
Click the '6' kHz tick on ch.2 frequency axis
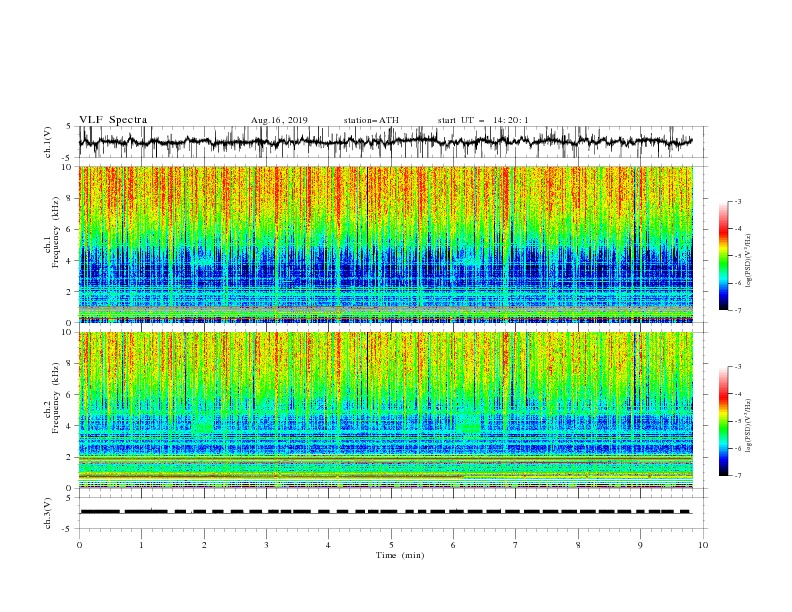71,395
